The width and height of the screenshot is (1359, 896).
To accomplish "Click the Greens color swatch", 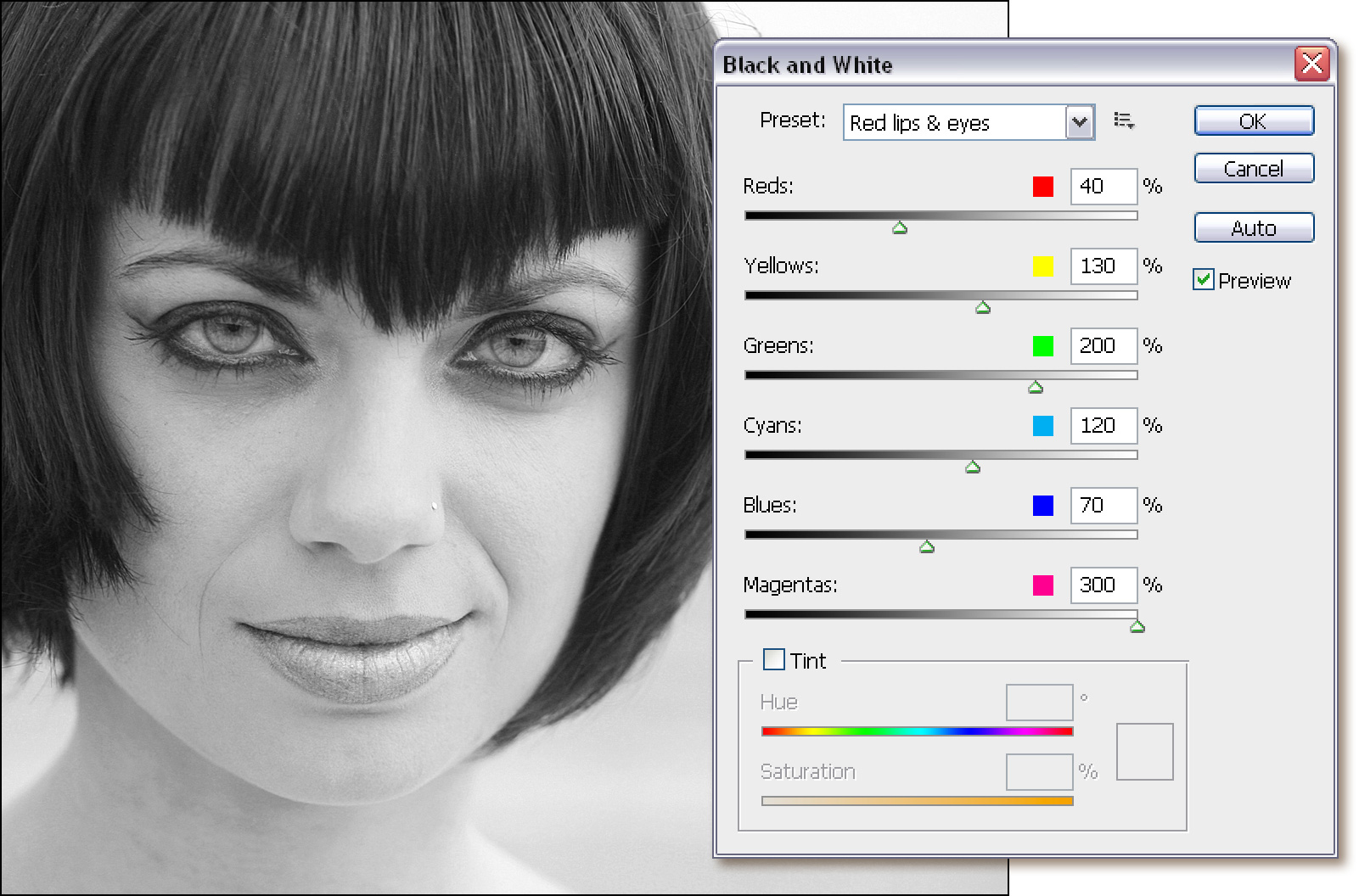I will (1042, 346).
